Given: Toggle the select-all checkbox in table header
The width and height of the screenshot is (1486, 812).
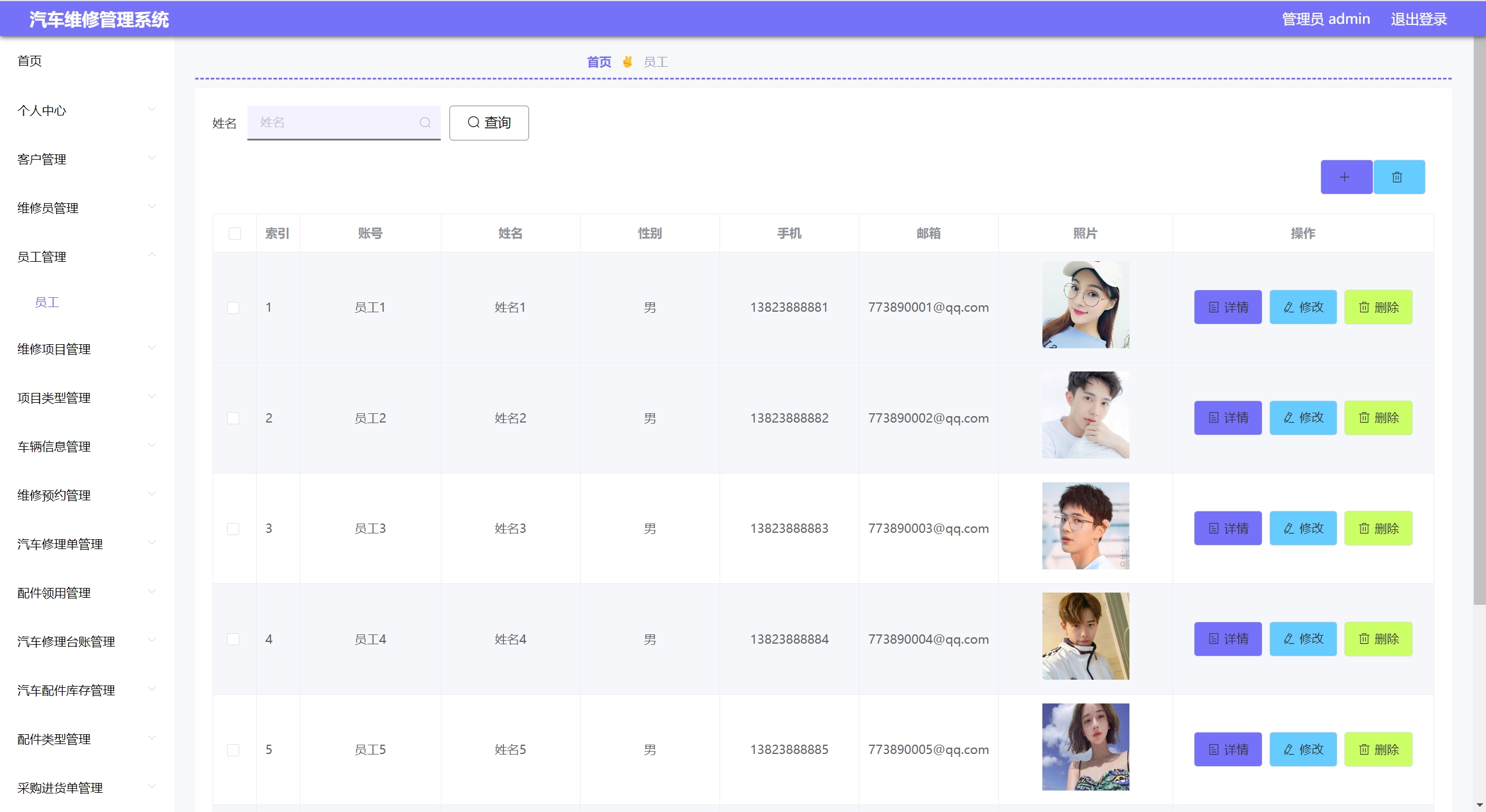Looking at the screenshot, I should pos(235,233).
